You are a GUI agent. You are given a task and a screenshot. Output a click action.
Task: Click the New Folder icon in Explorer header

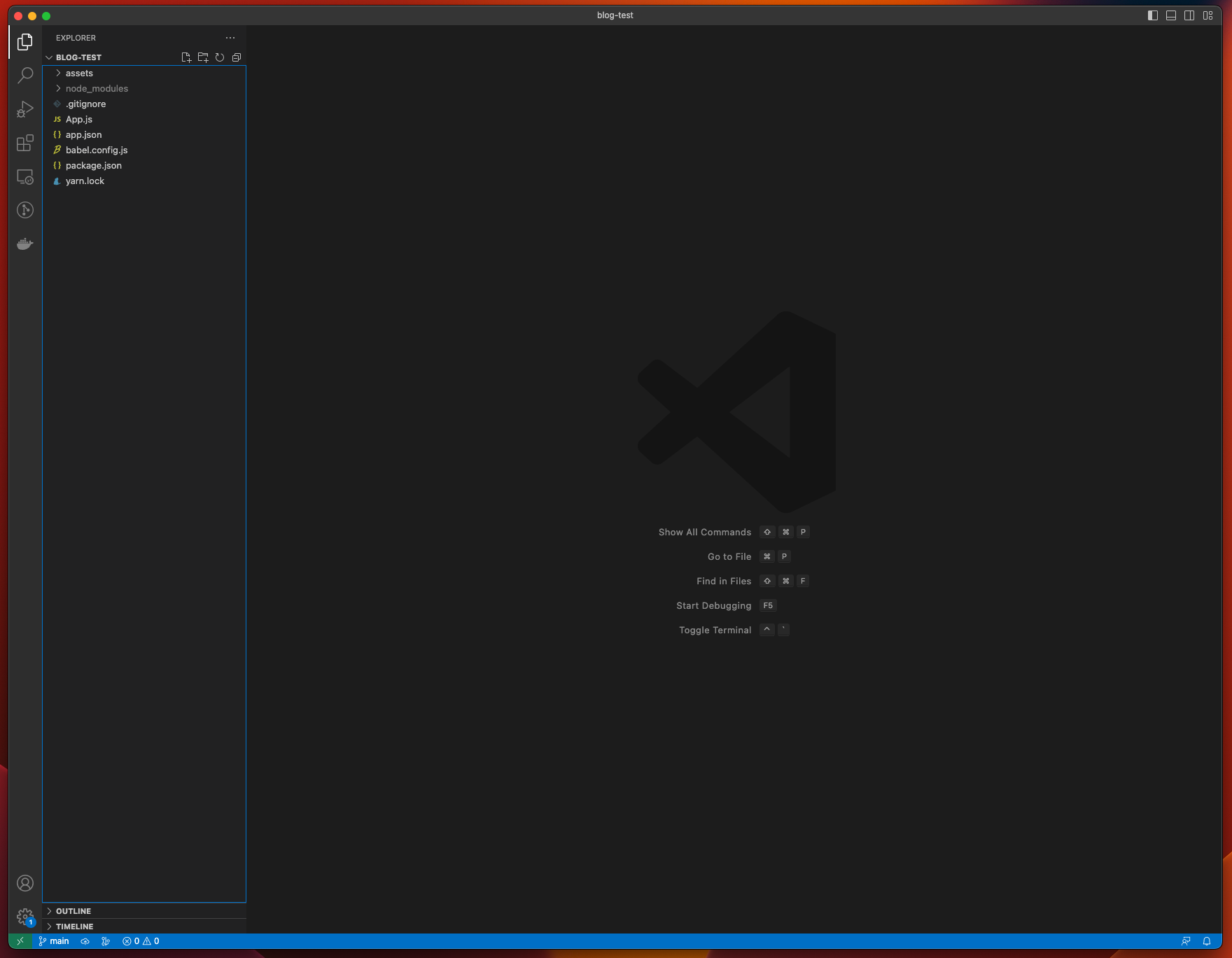point(203,57)
